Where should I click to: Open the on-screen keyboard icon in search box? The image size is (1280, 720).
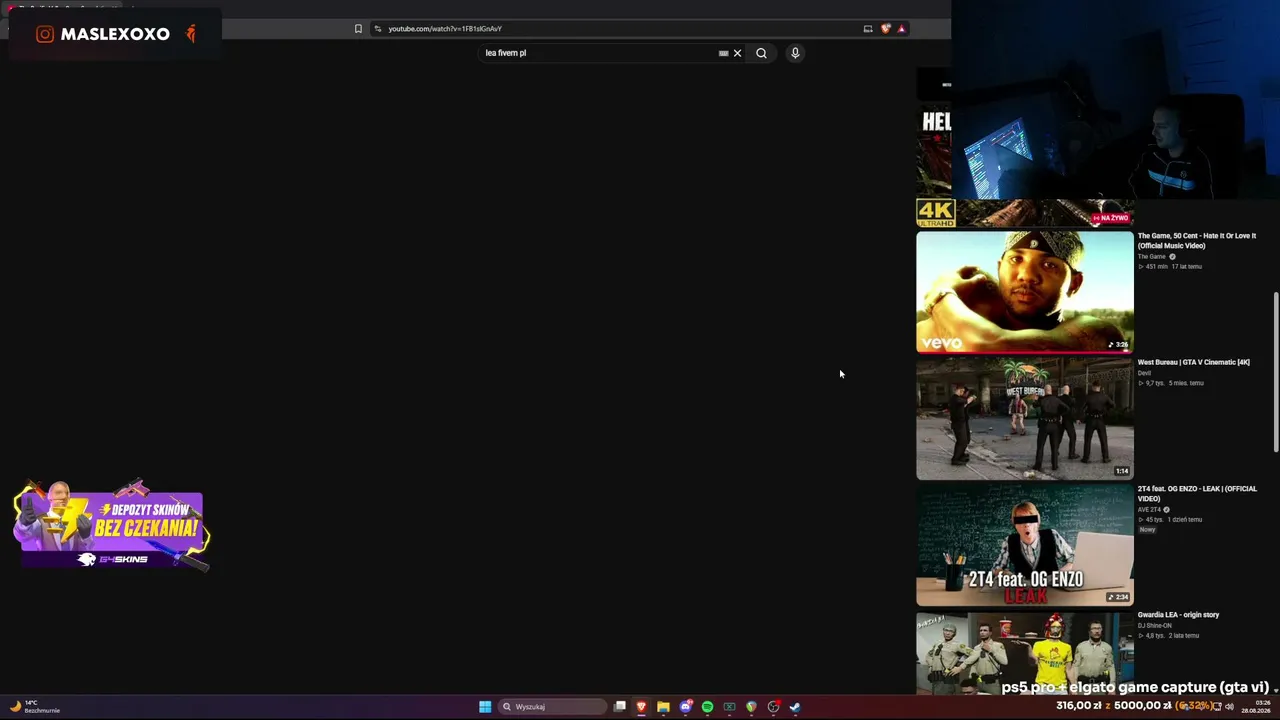click(723, 53)
